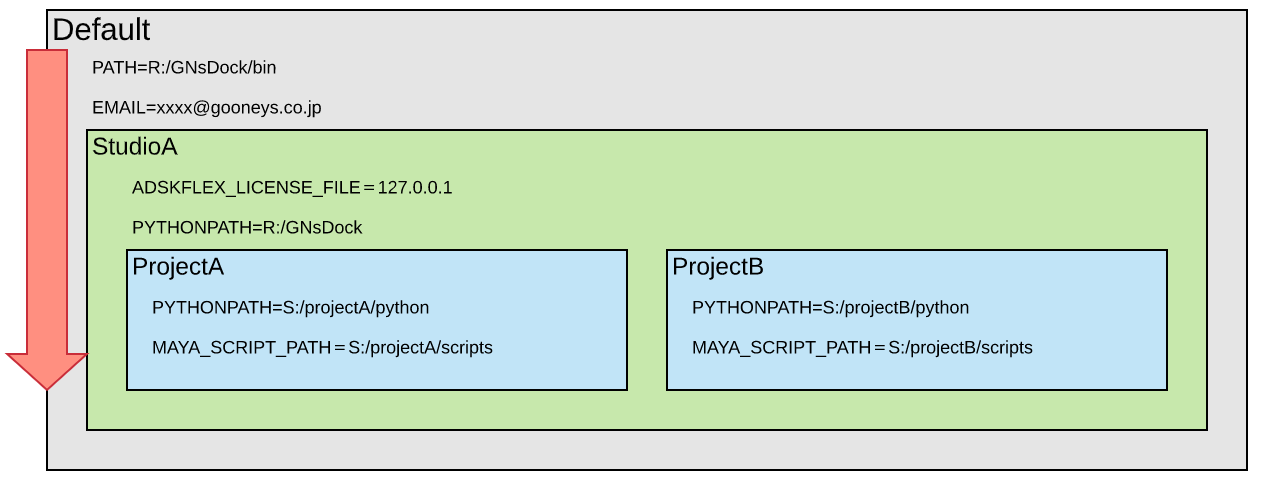Select the PYTHONPATH=R:/GNsDock line in StudioA
The width and height of the screenshot is (1261, 481).
pos(247,228)
